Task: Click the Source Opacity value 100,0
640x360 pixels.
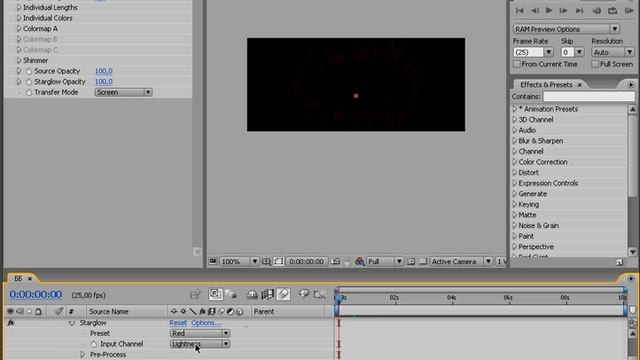Action: coord(104,71)
